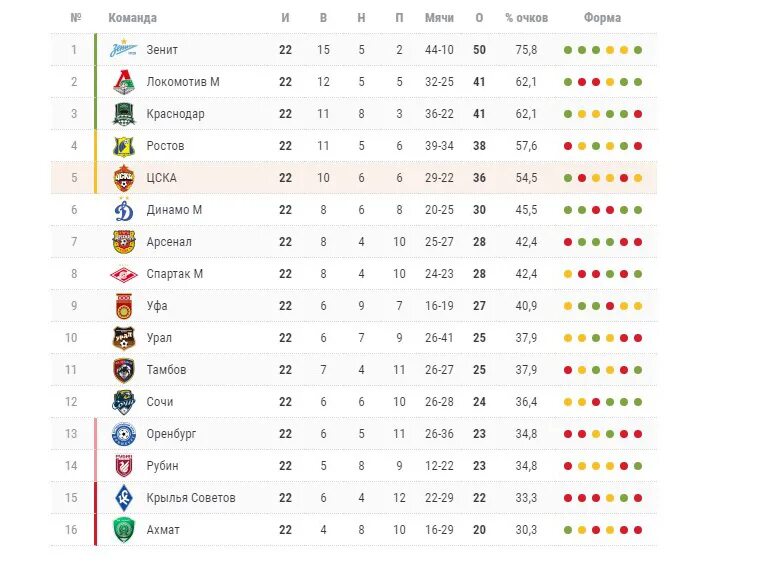Image resolution: width=770 pixels, height=561 pixels.
Task: Click the Крылья Советов club emblem
Action: point(124,498)
